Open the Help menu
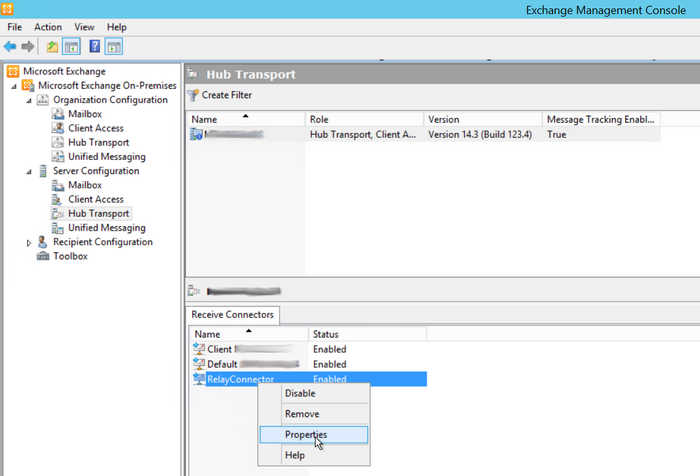The height and width of the screenshot is (476, 700). coord(117,27)
